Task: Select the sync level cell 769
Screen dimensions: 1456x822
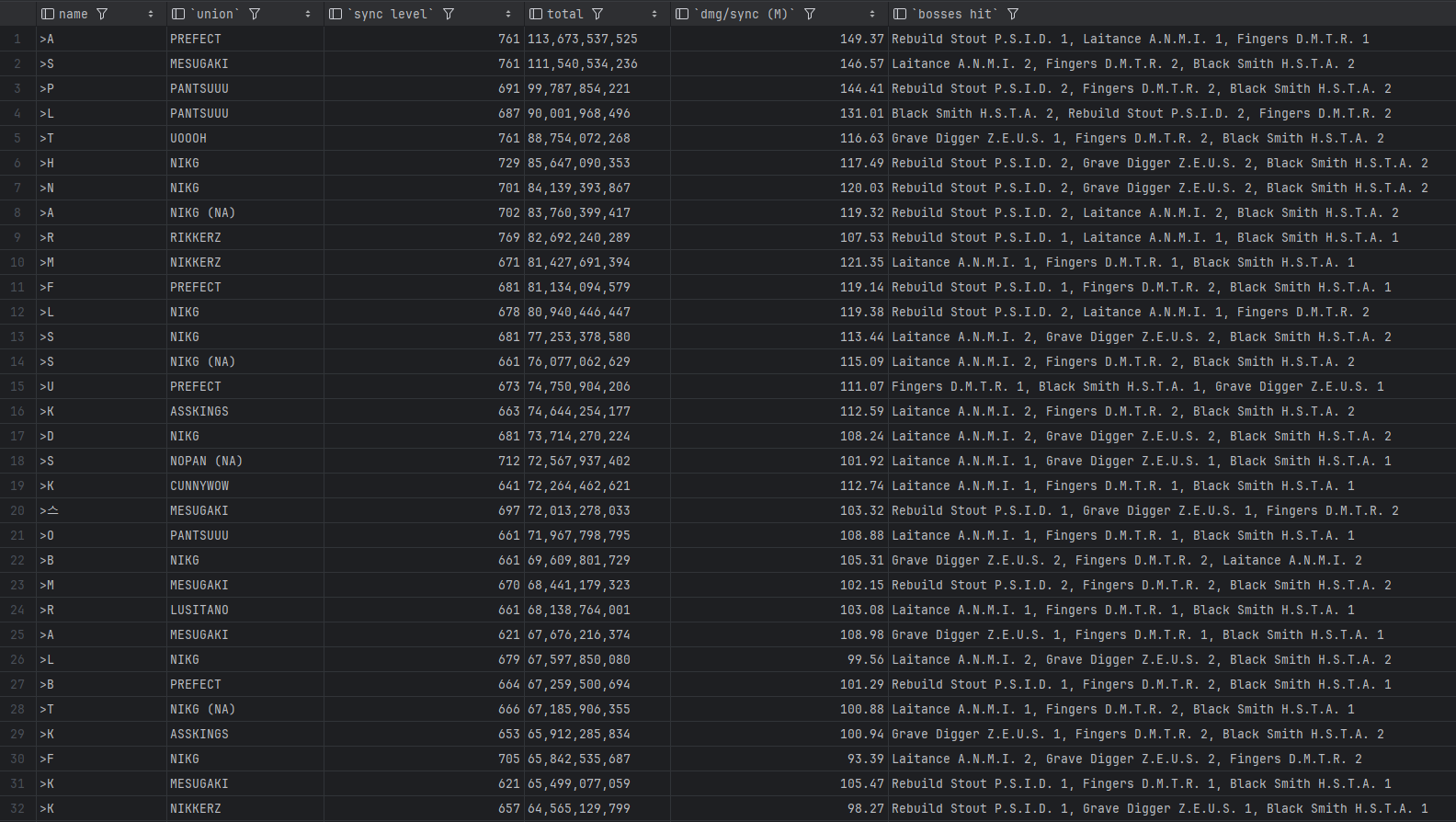Action: pyautogui.click(x=424, y=237)
